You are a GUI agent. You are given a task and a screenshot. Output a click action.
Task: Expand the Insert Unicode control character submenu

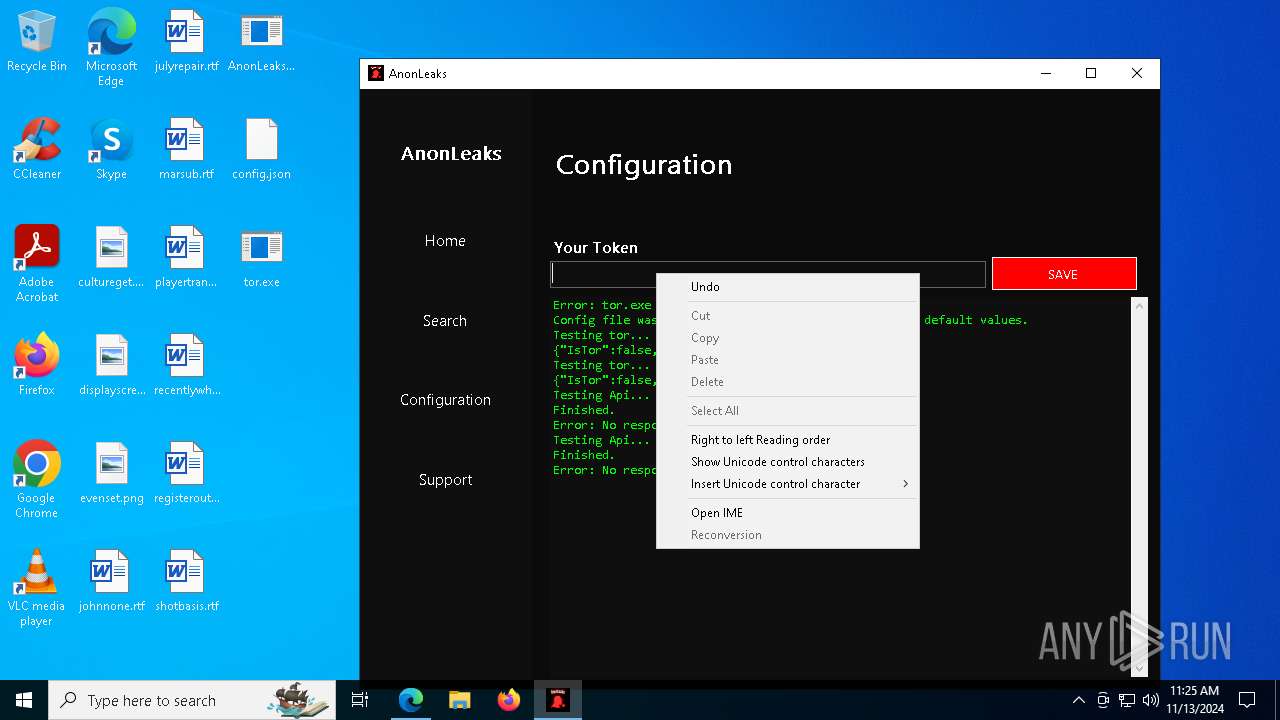(788, 484)
